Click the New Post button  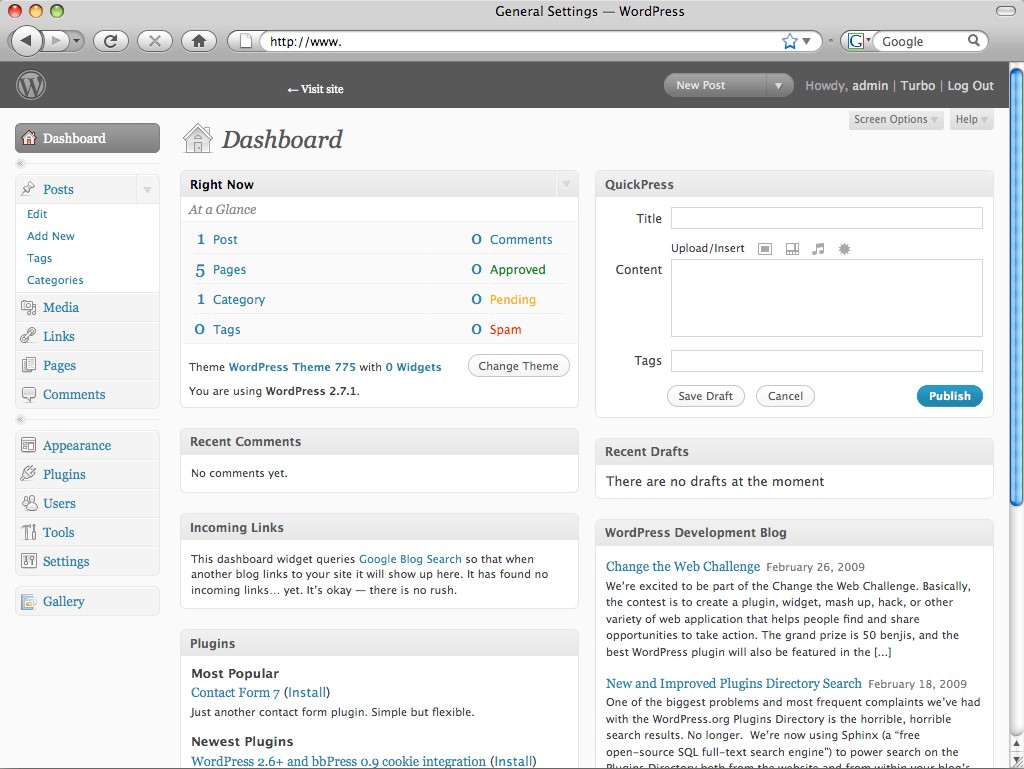point(715,86)
